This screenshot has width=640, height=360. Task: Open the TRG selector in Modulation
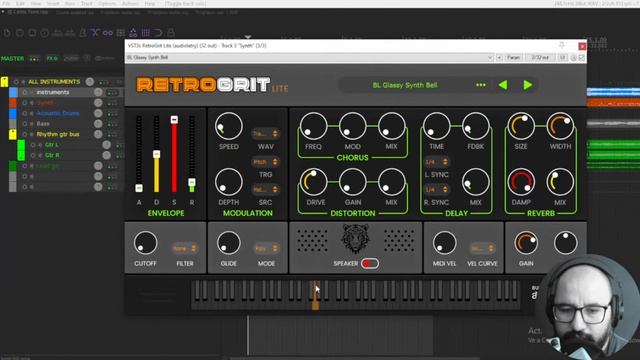(265, 162)
